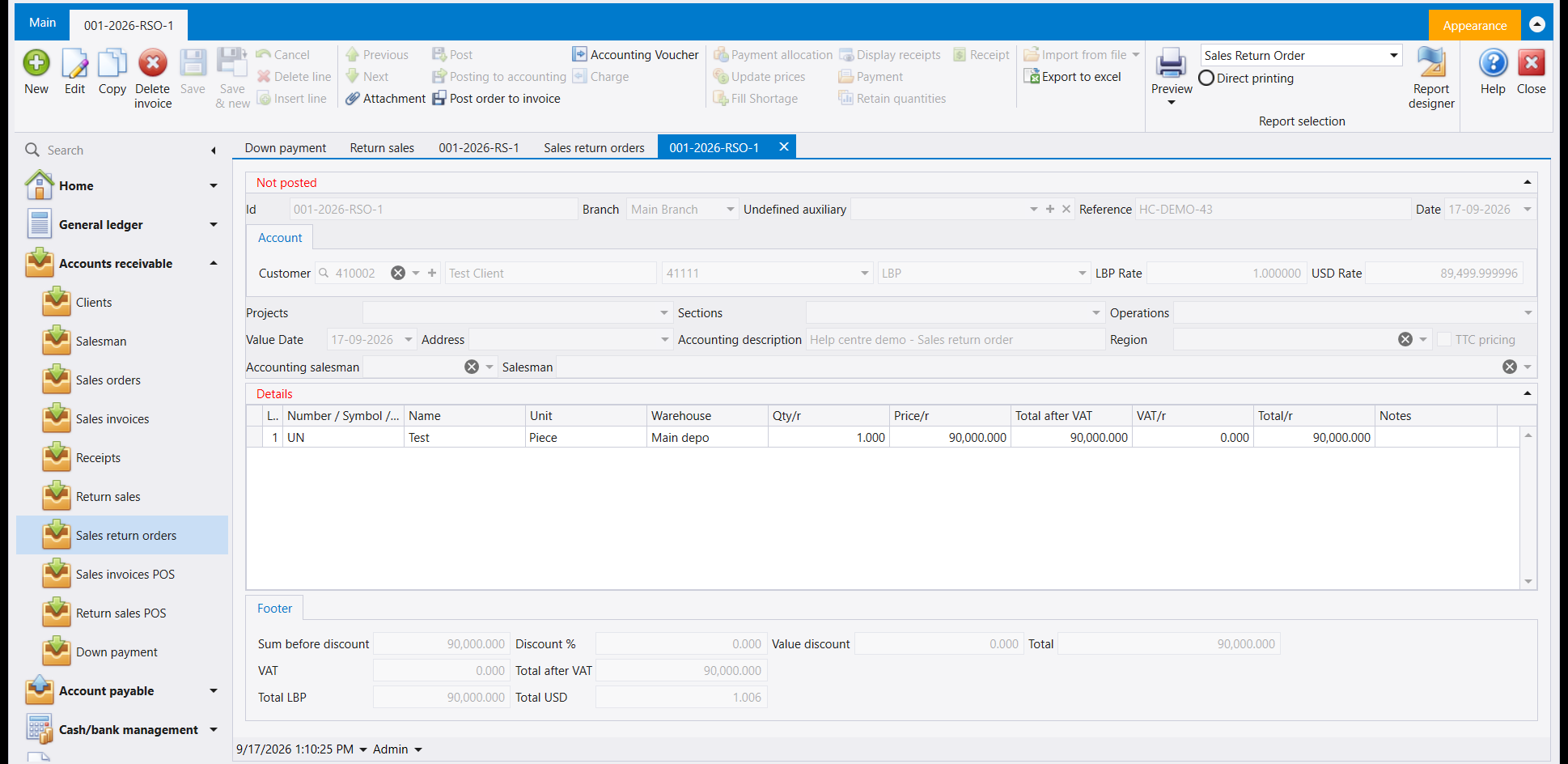
Task: Click the Delete invoice icon
Action: click(152, 63)
